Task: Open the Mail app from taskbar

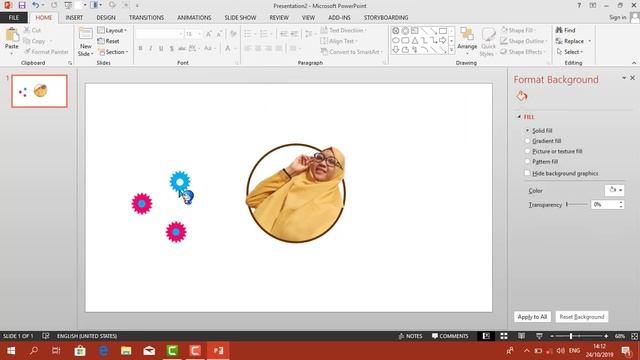Action: click(x=149, y=351)
